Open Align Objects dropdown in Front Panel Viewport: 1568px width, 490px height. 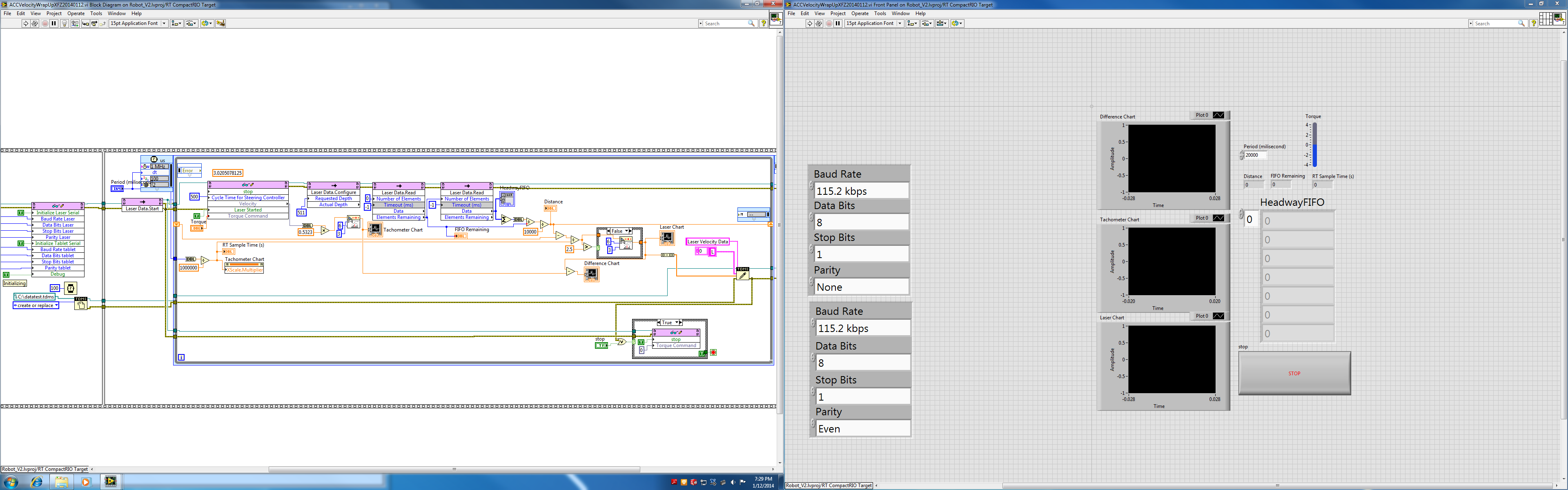click(x=912, y=23)
